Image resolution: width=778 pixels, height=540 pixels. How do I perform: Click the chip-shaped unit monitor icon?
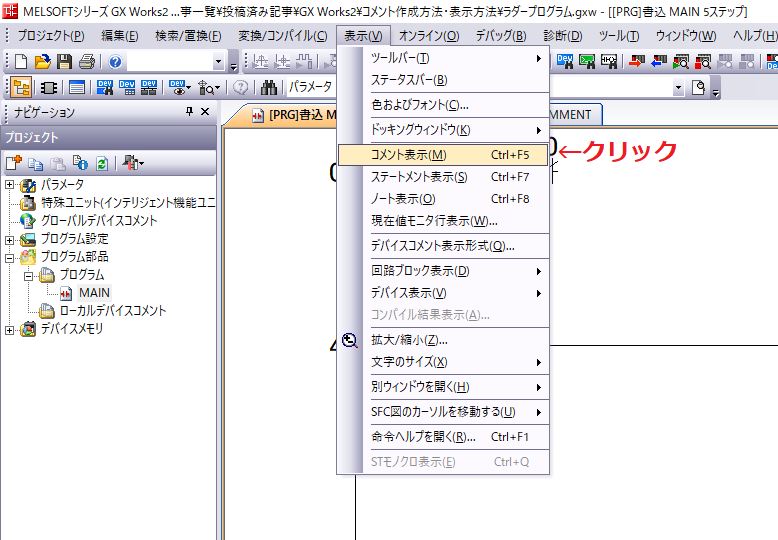point(49,88)
